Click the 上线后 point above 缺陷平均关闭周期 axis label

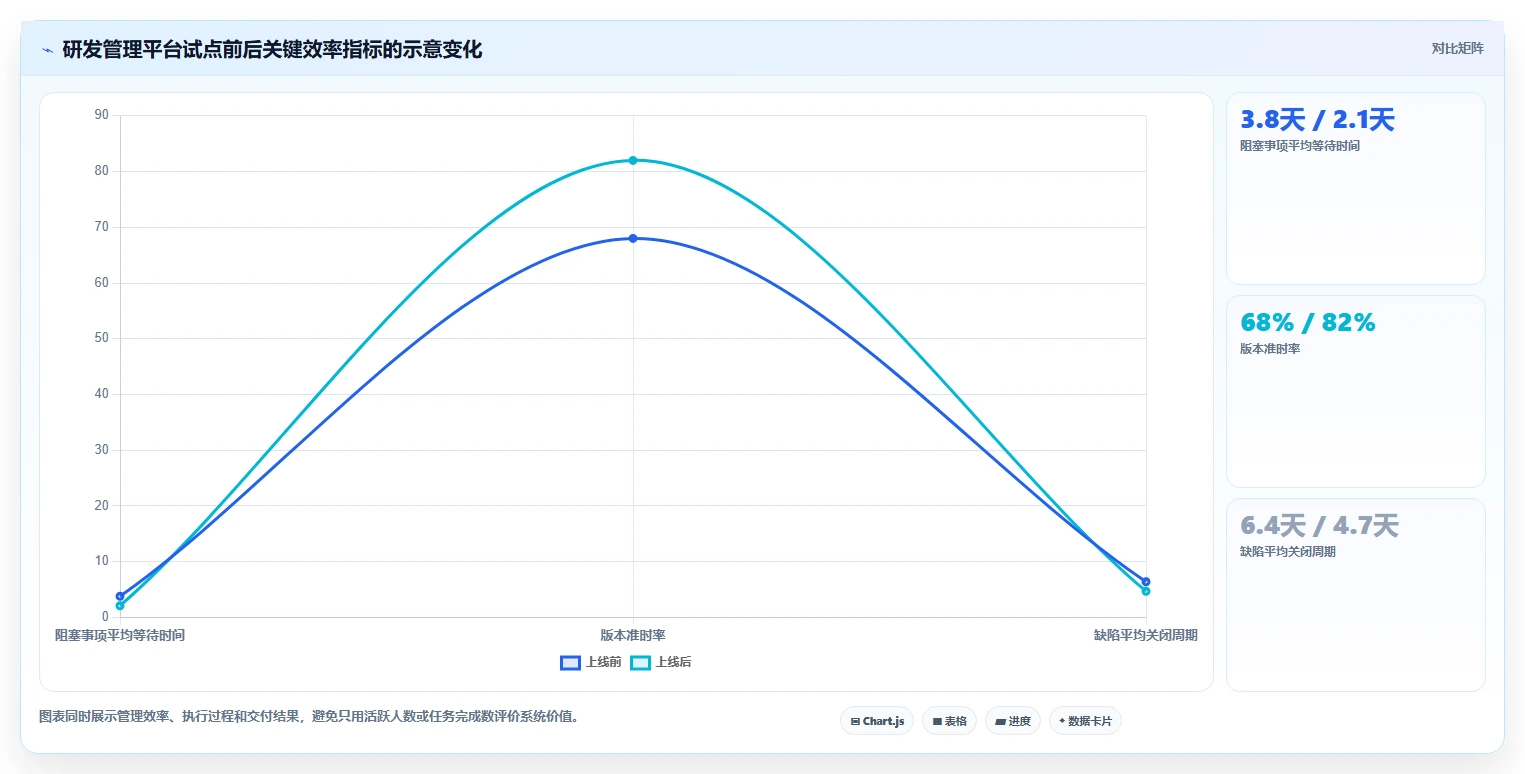point(1146,591)
